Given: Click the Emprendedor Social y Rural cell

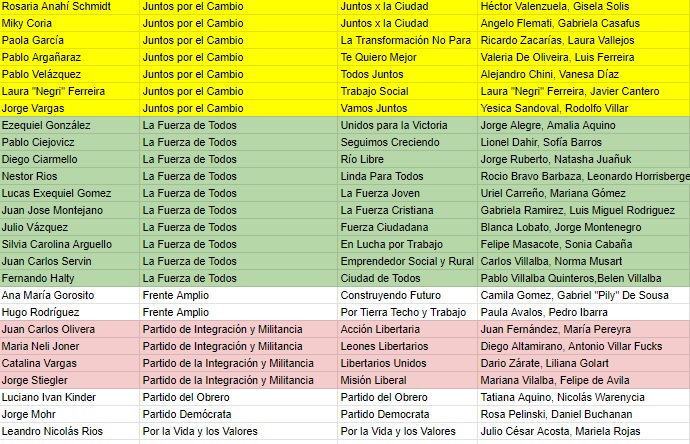Looking at the screenshot, I should (406, 261).
